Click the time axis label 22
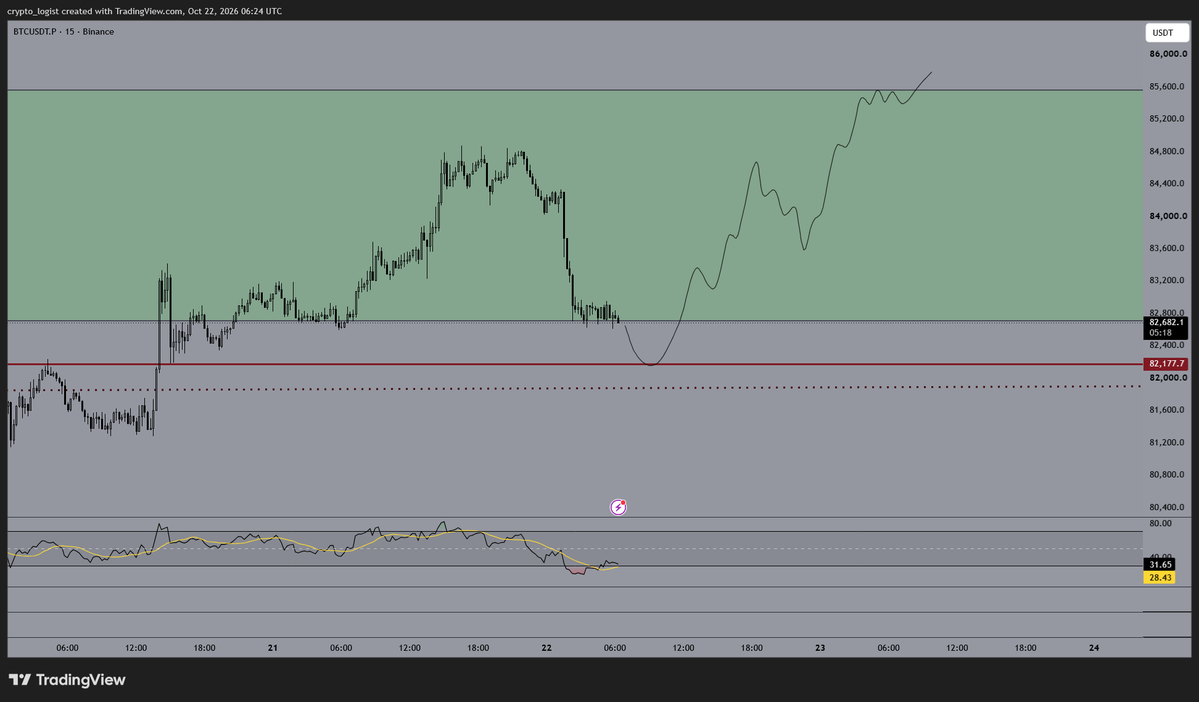1199x702 pixels. coord(546,648)
